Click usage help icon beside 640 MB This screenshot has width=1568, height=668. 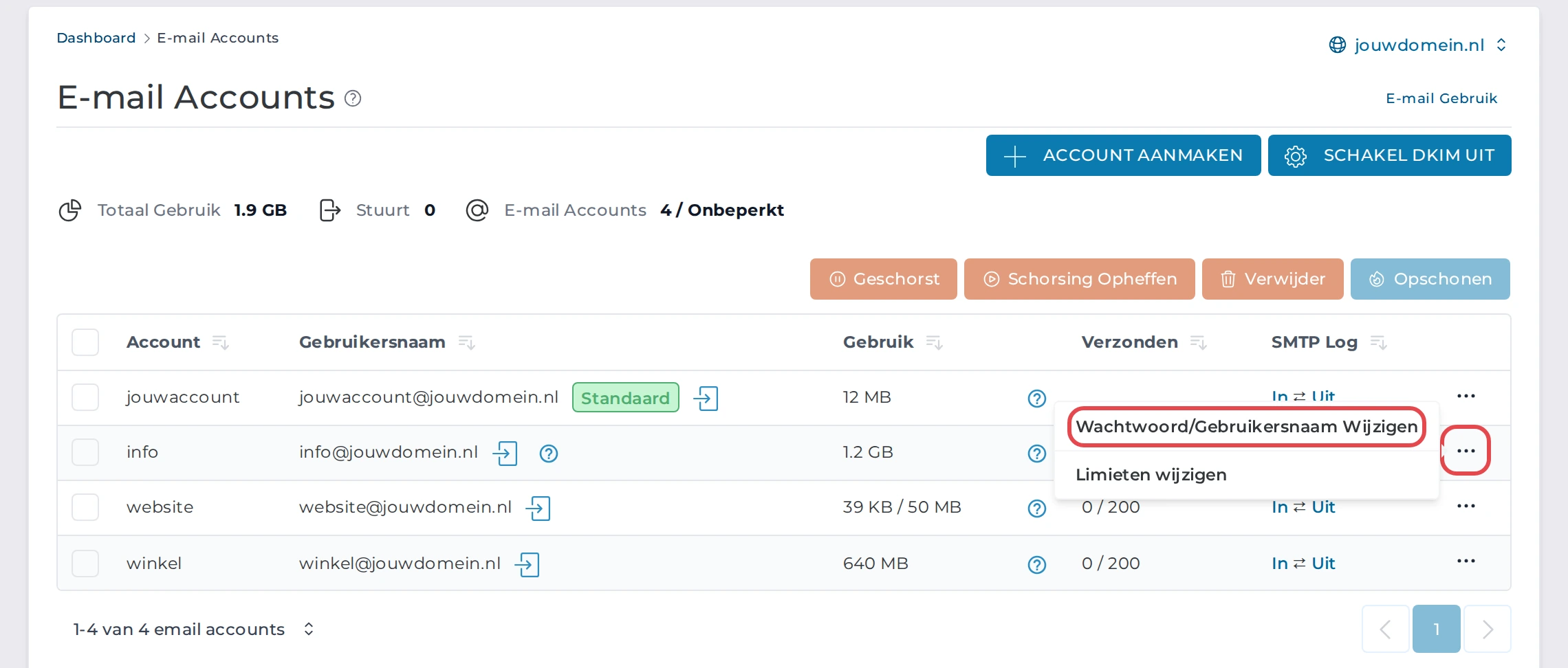click(1037, 565)
